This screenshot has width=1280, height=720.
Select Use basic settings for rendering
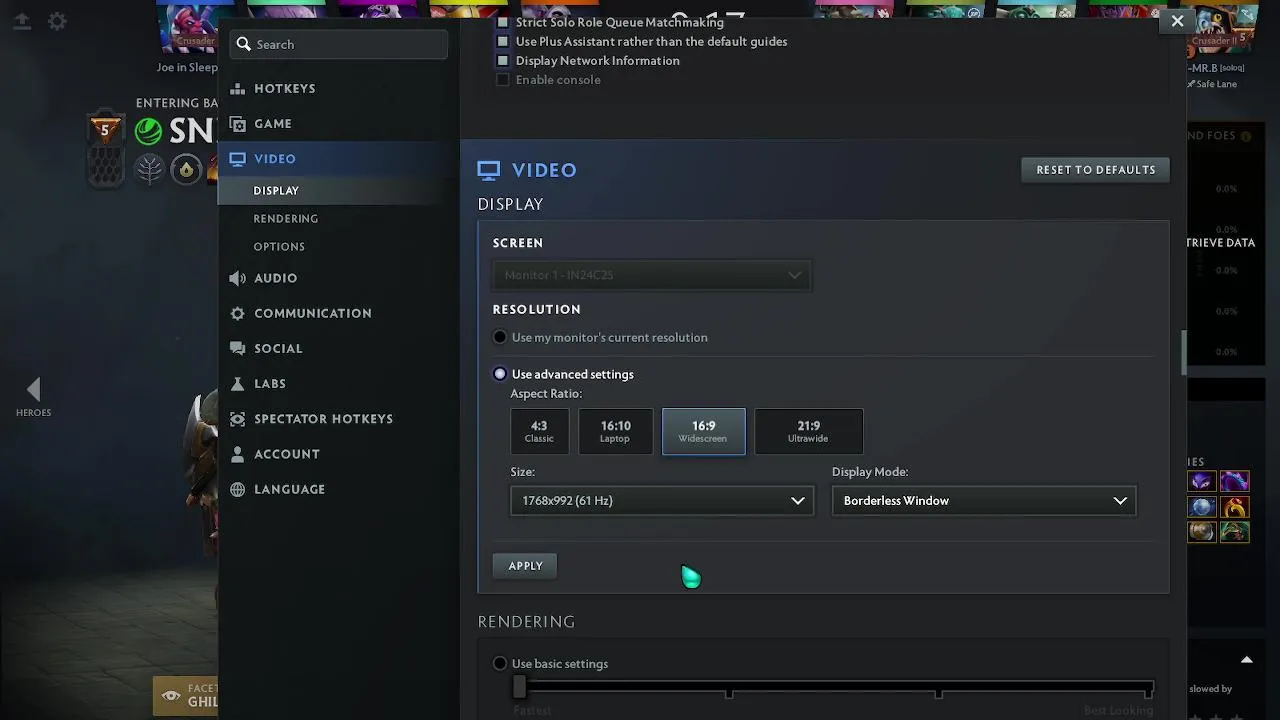500,663
